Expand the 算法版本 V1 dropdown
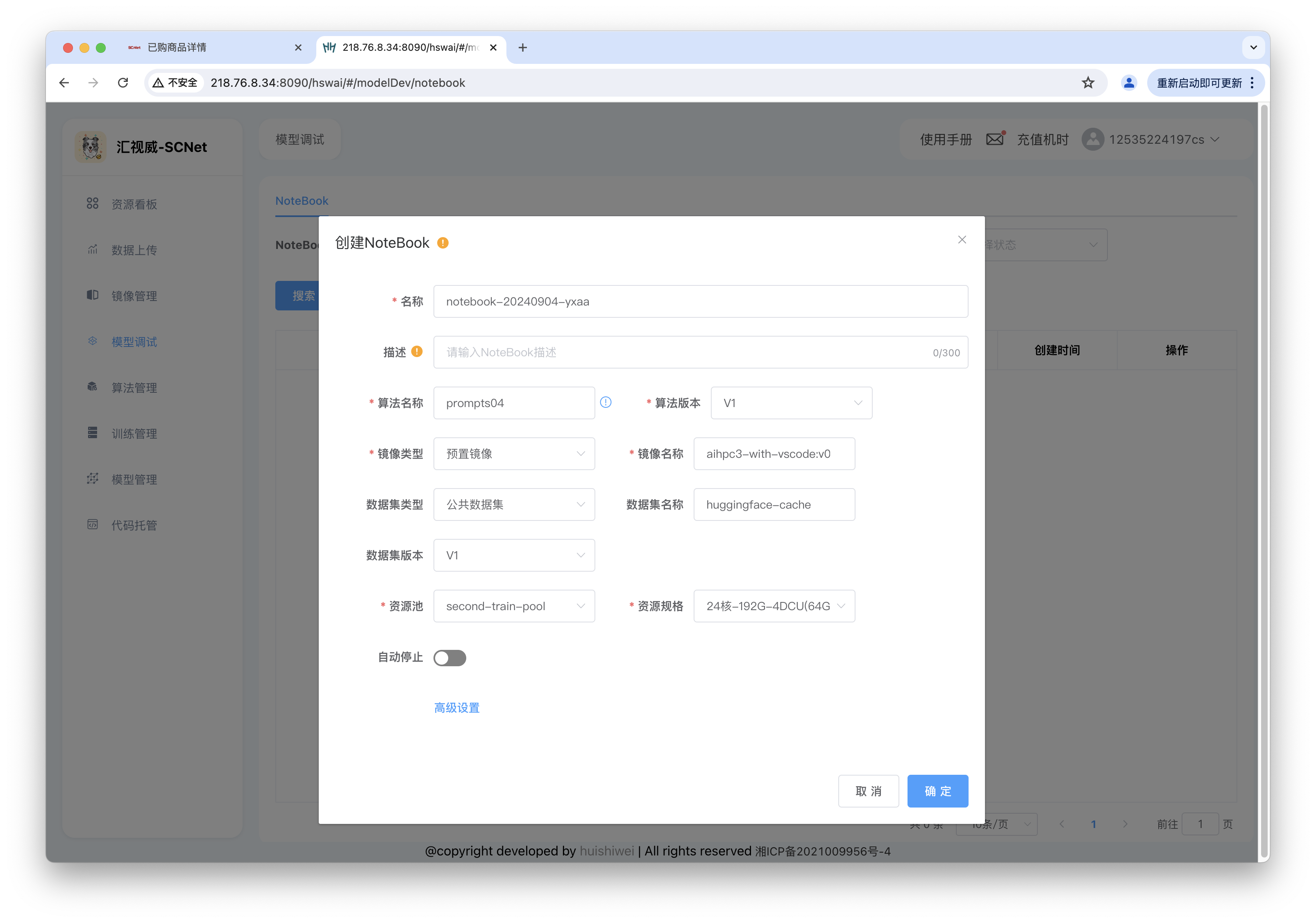1316x923 pixels. point(791,403)
